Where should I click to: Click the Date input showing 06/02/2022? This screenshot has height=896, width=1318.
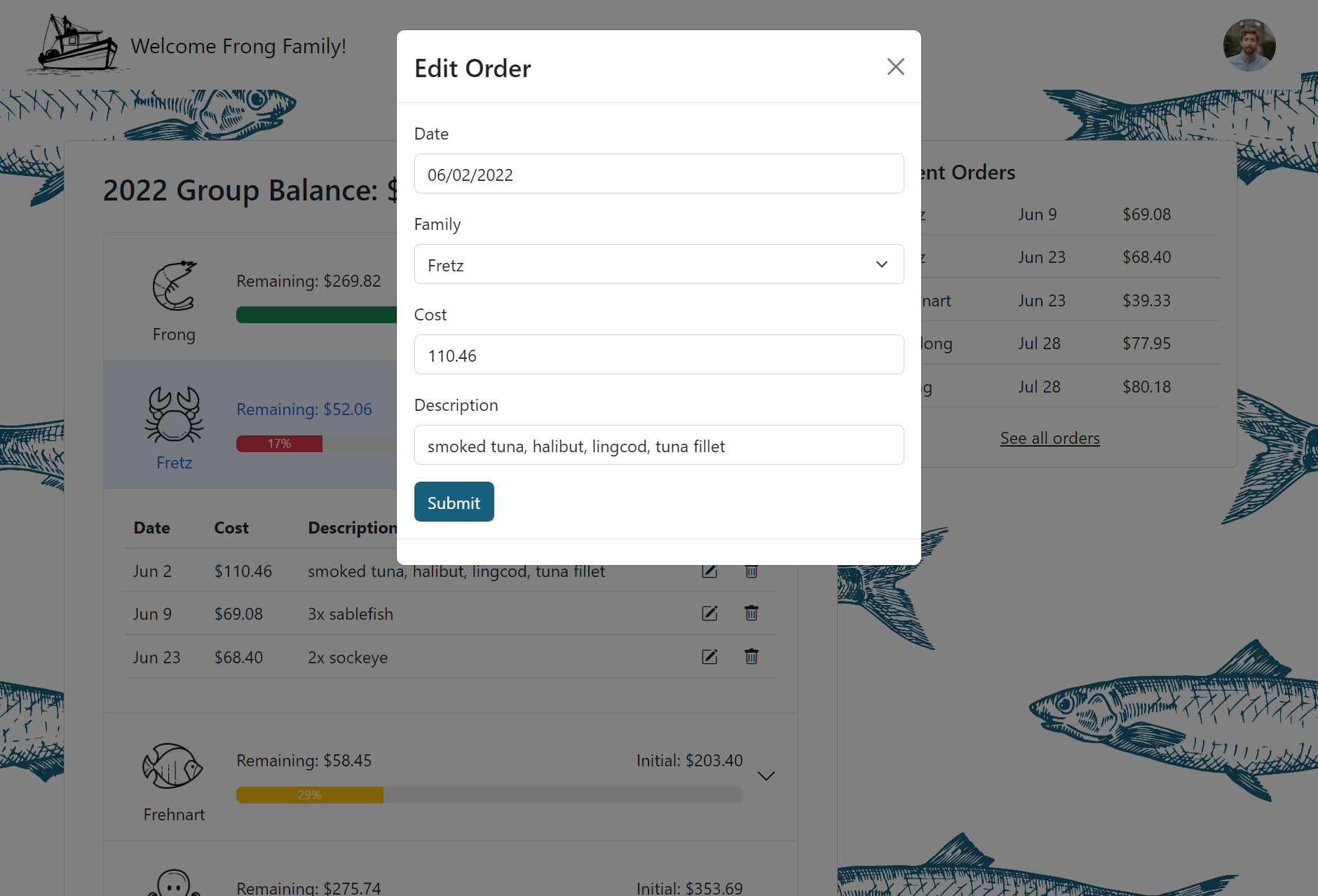(x=658, y=174)
